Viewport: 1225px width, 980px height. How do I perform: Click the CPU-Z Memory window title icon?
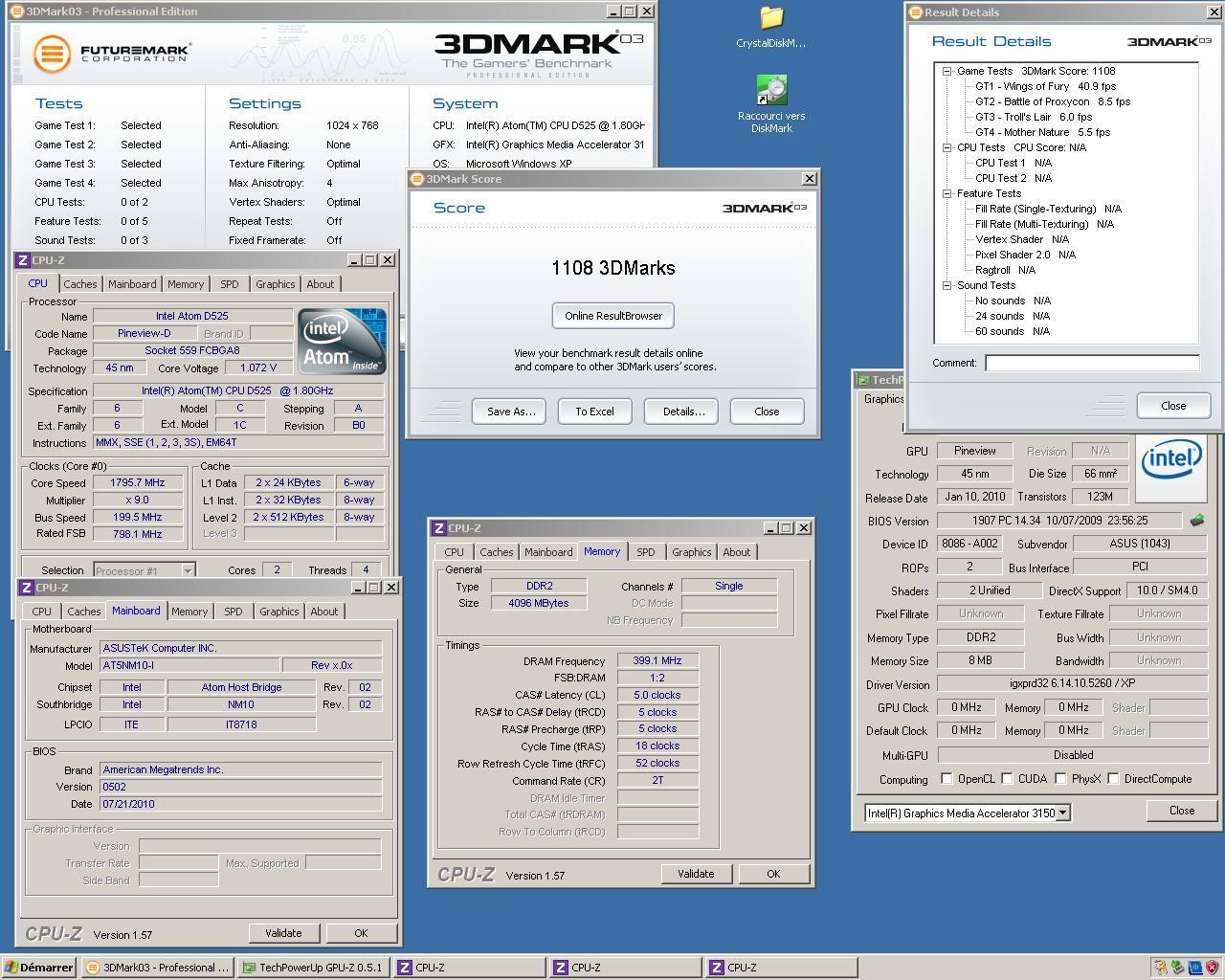click(438, 528)
